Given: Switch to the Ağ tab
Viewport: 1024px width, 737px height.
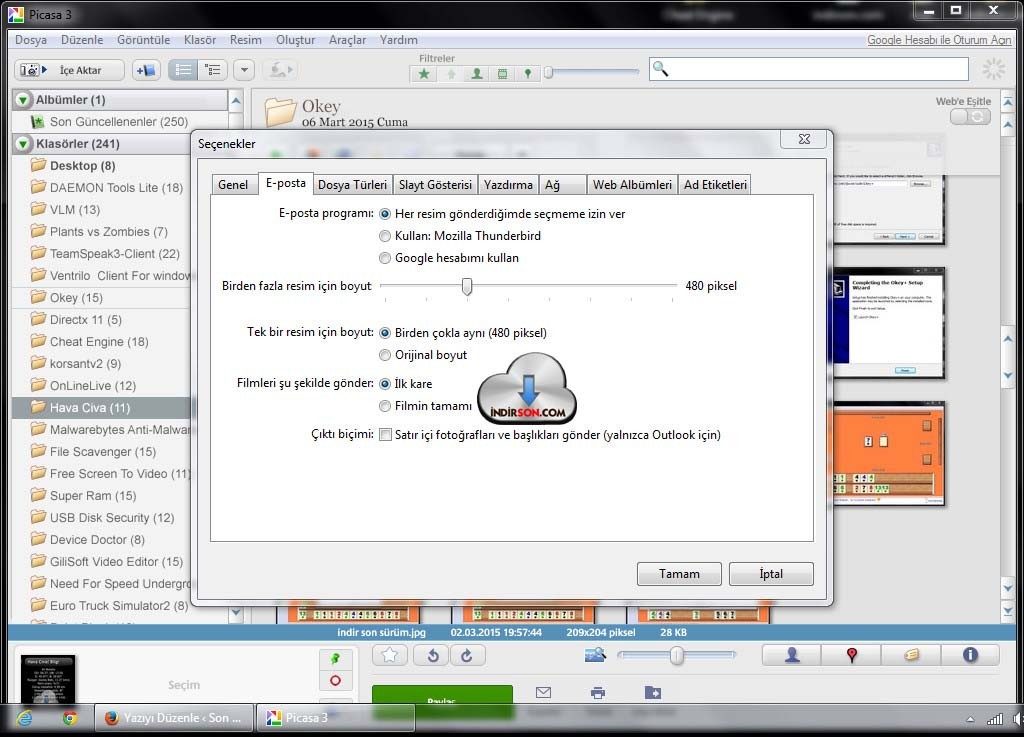Looking at the screenshot, I should coord(562,185).
